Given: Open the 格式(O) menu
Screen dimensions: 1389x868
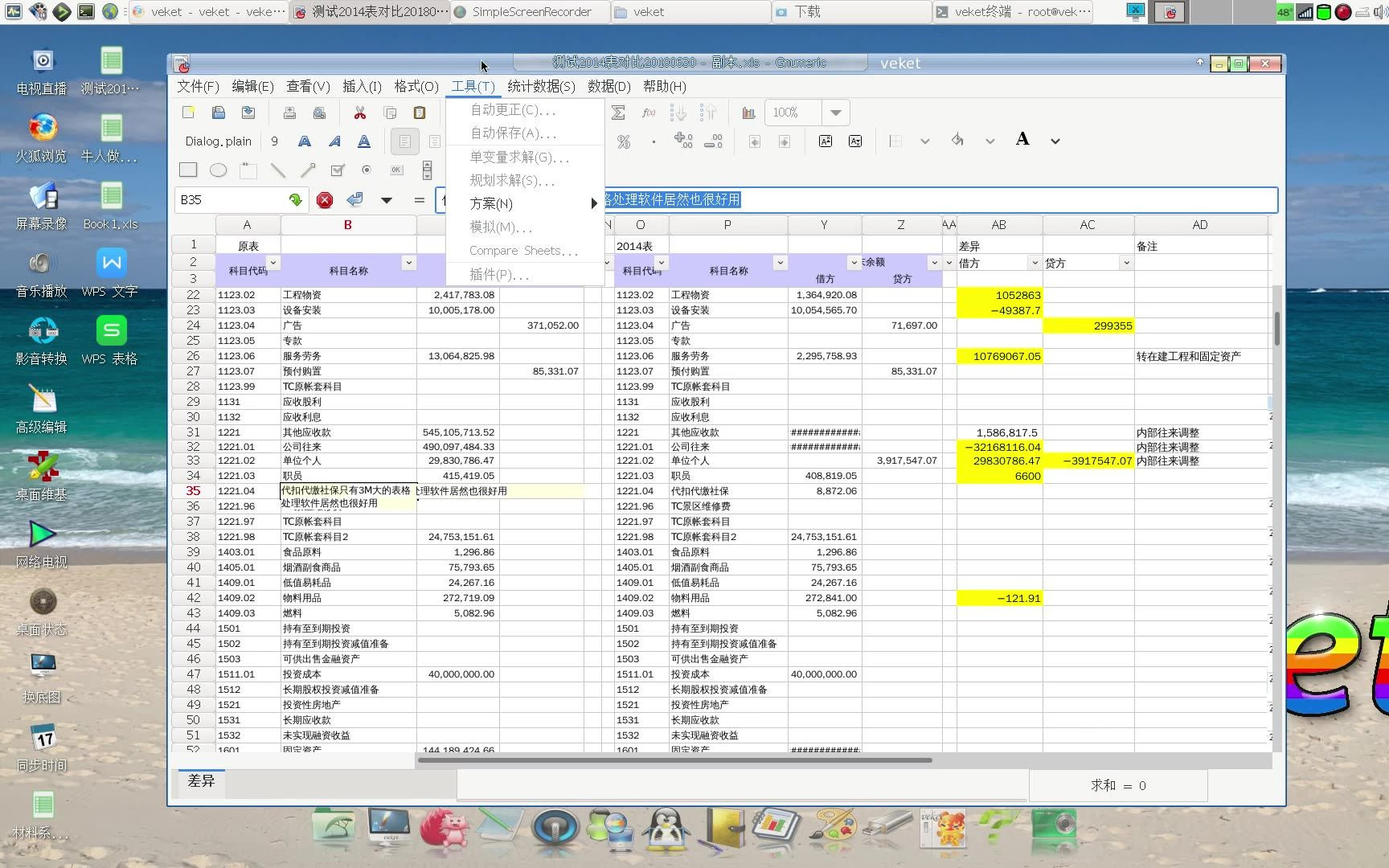Looking at the screenshot, I should point(416,86).
